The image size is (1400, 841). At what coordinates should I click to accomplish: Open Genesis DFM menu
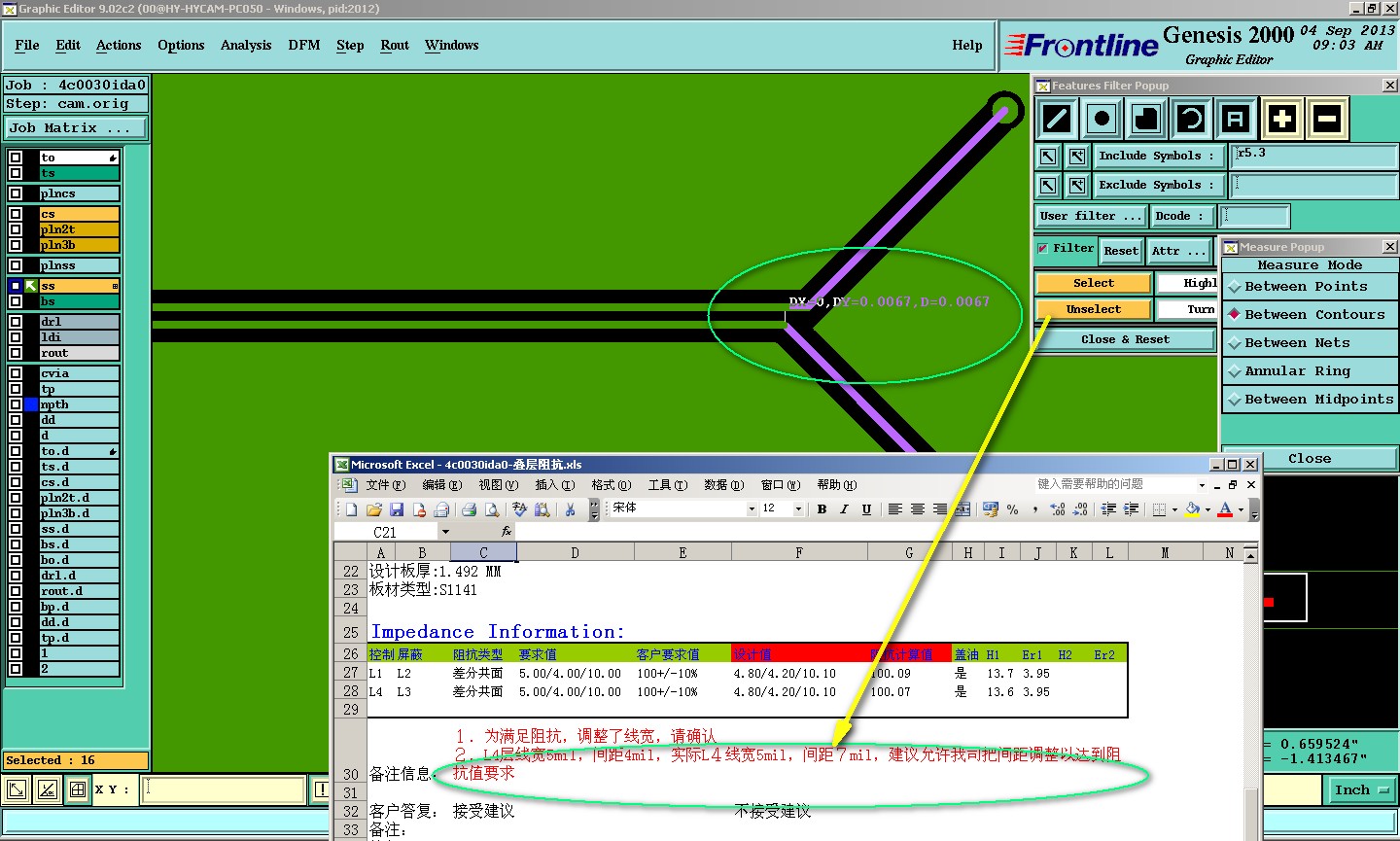point(304,46)
